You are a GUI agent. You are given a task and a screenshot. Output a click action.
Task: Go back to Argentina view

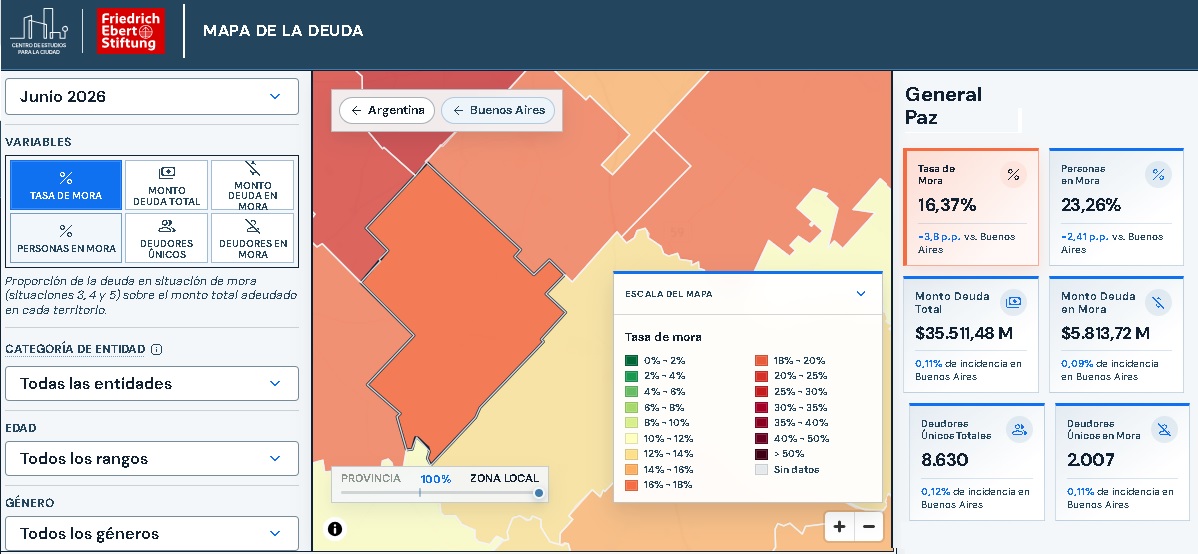coord(387,110)
